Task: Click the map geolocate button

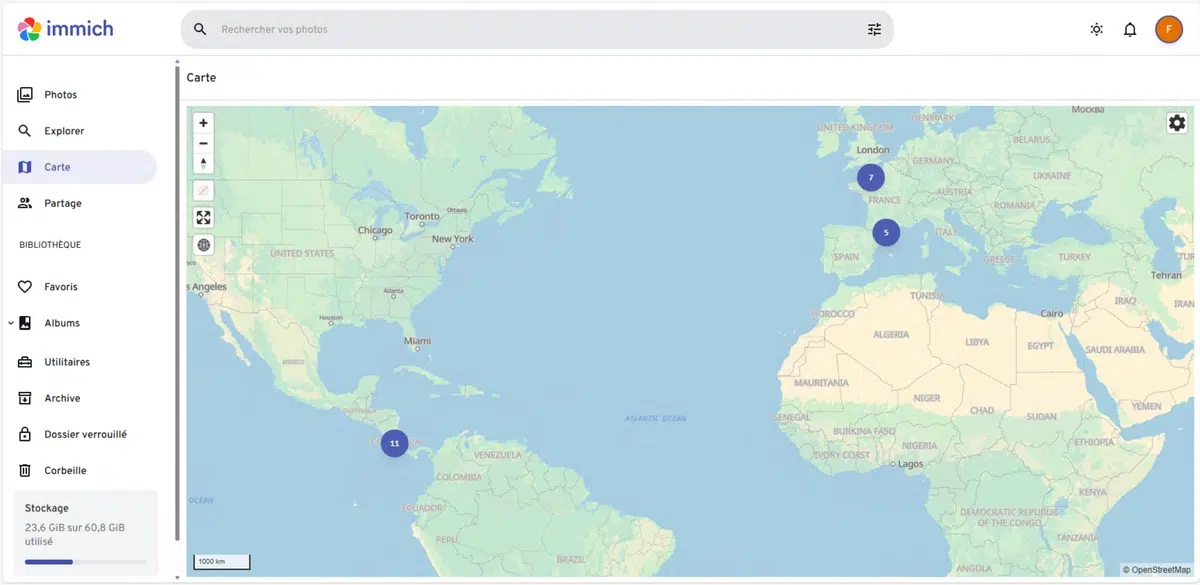Action: click(204, 190)
